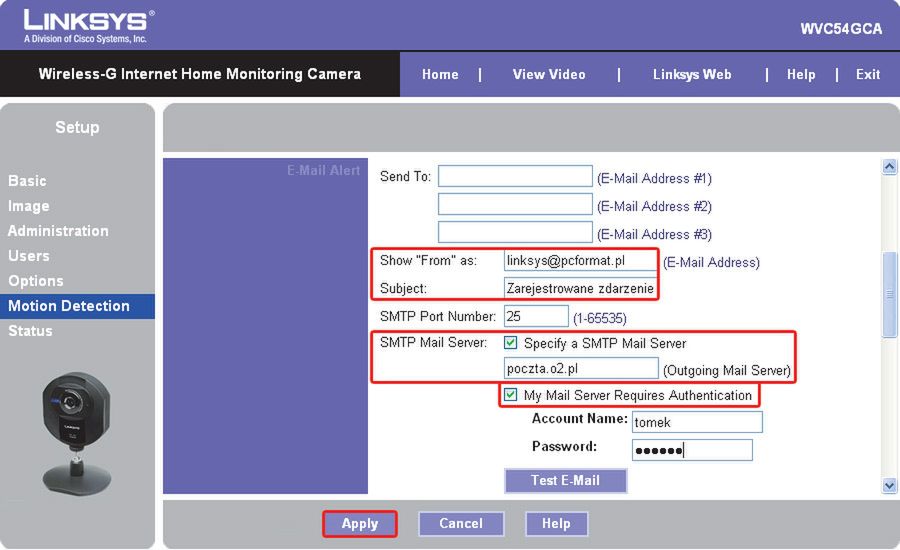This screenshot has height=550, width=900.
Task: Click the Password field
Action: pos(692,450)
